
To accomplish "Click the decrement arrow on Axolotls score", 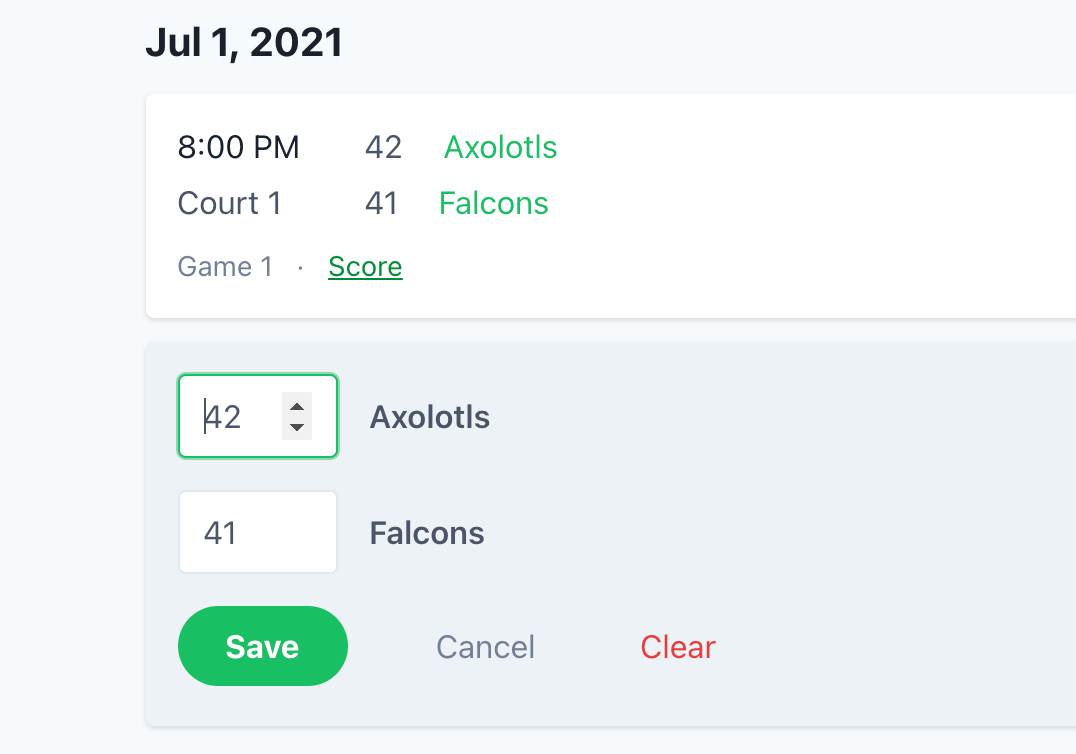I will pyautogui.click(x=296, y=429).
